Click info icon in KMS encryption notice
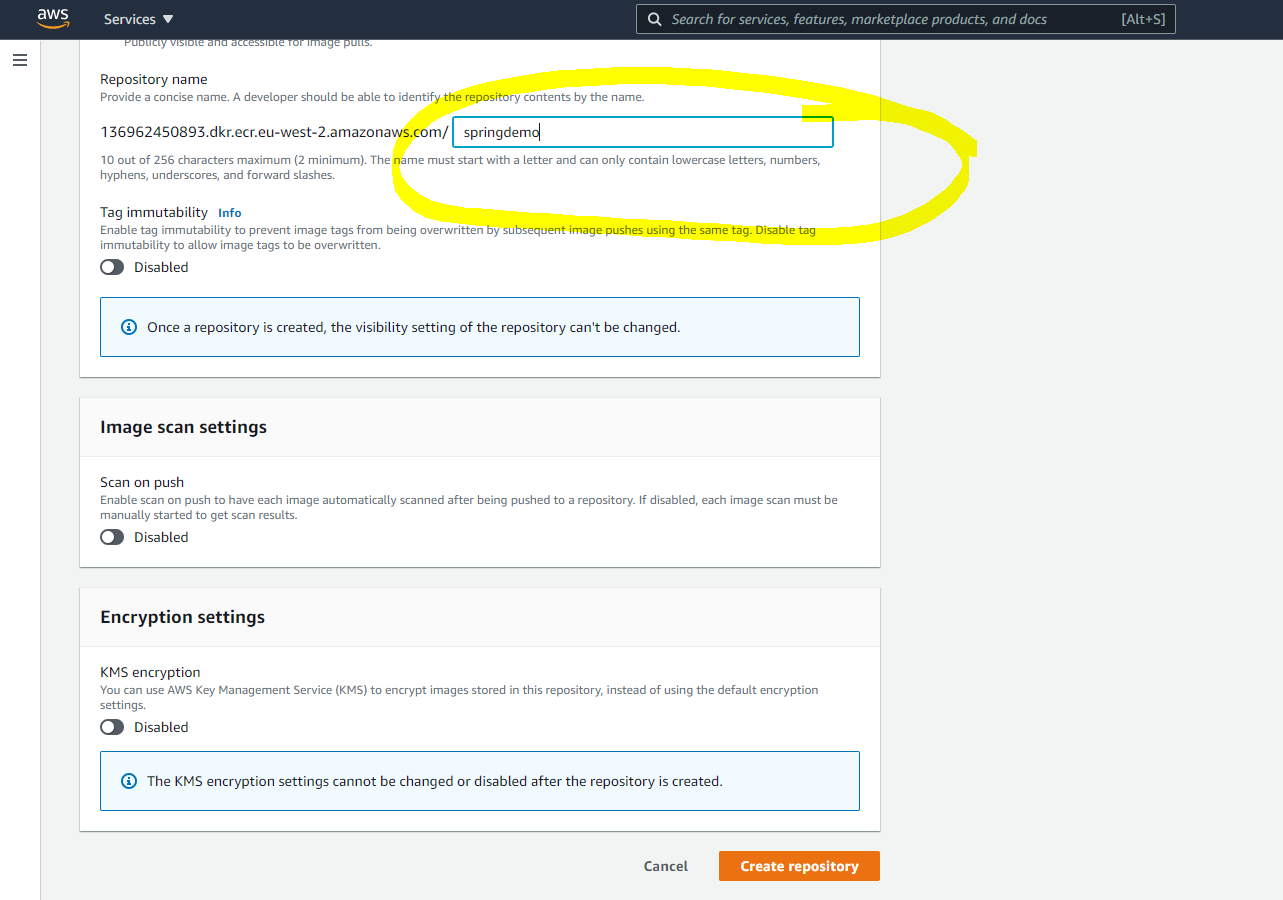 (x=128, y=781)
